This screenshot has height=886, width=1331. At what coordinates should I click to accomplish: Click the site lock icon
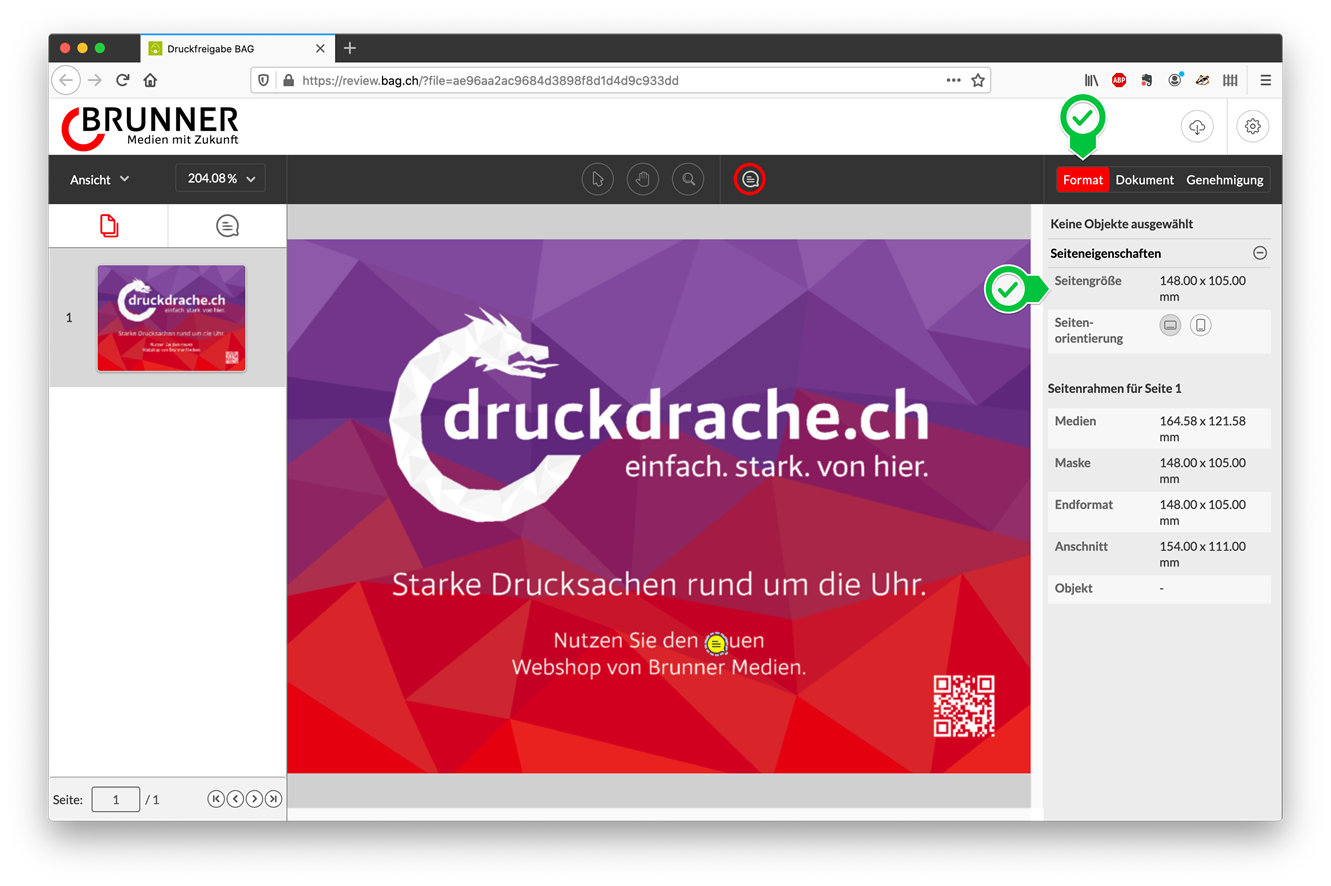tap(288, 80)
